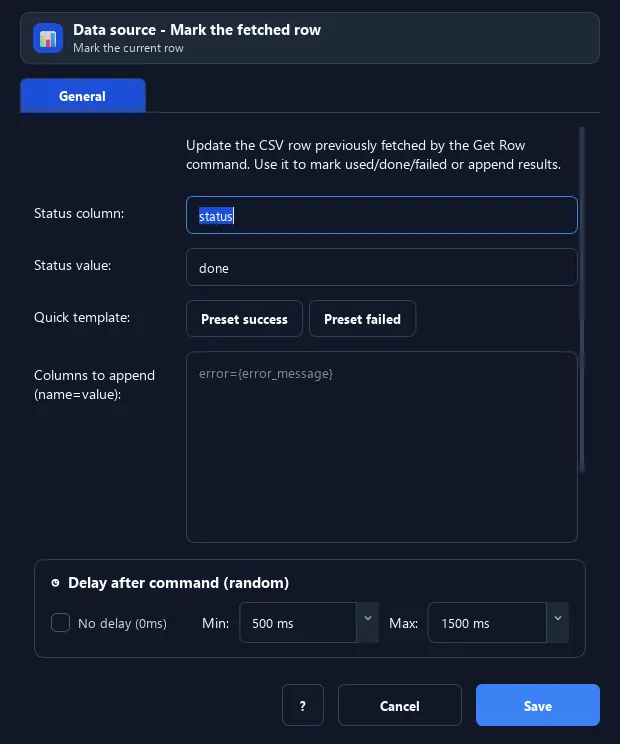This screenshot has width=620, height=744.
Task: Save the command settings
Action: coord(537,705)
